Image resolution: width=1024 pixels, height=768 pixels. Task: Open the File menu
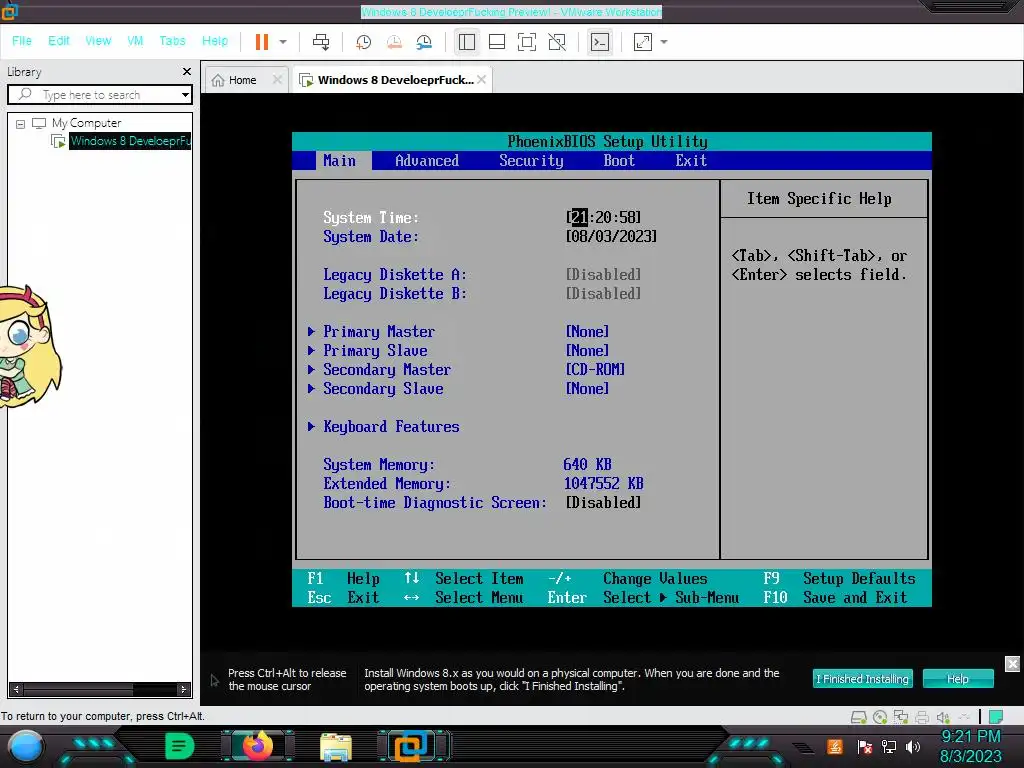[22, 40]
